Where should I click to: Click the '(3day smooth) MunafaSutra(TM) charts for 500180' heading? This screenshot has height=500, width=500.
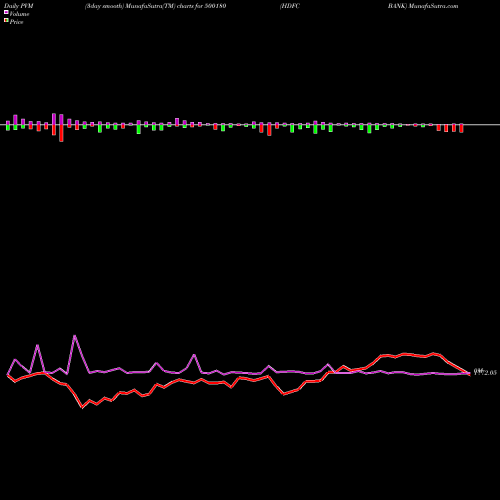pos(155,6)
